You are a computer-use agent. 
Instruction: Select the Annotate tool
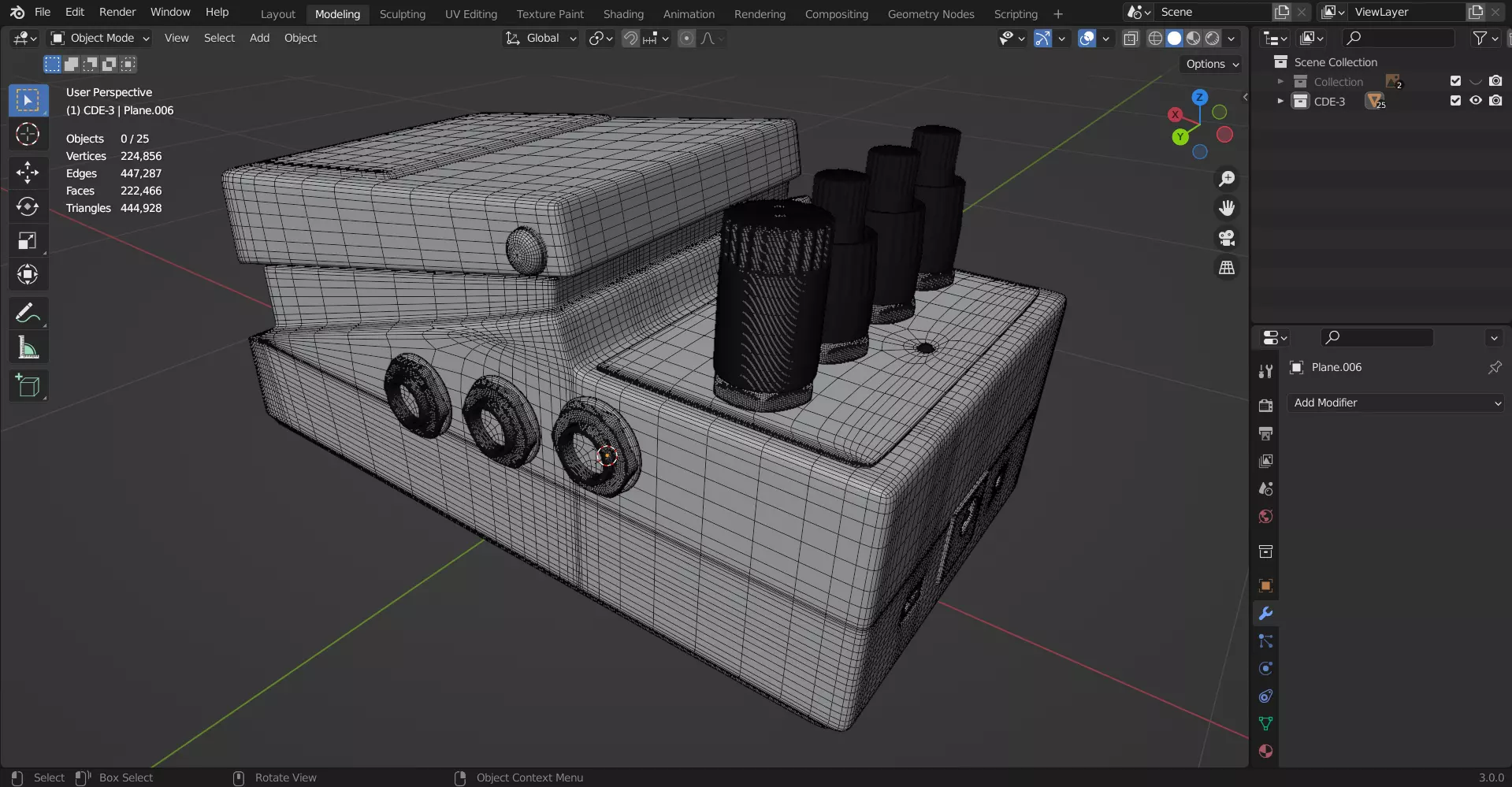click(28, 314)
